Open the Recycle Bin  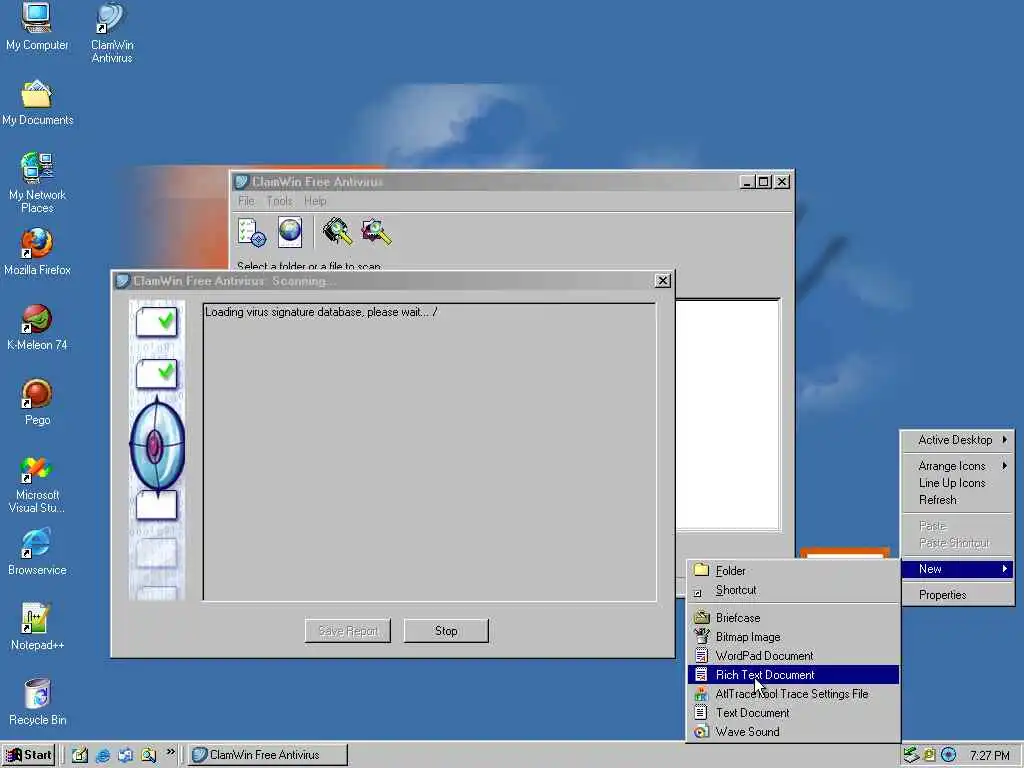[37, 702]
